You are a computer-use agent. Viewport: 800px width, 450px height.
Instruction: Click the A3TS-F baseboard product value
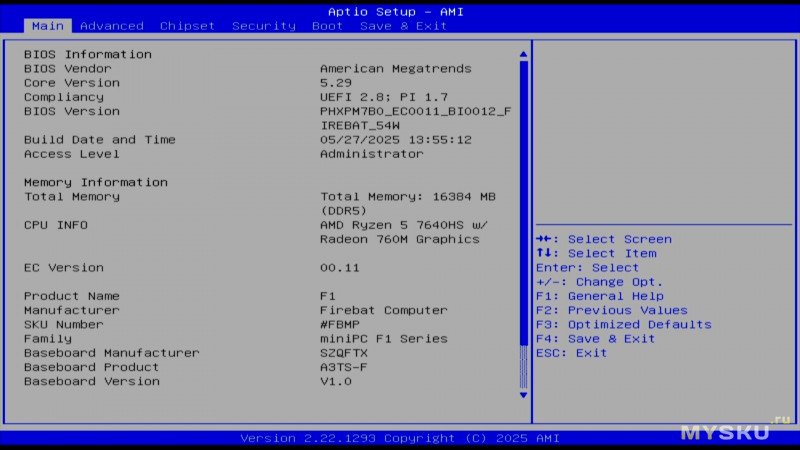click(344, 367)
